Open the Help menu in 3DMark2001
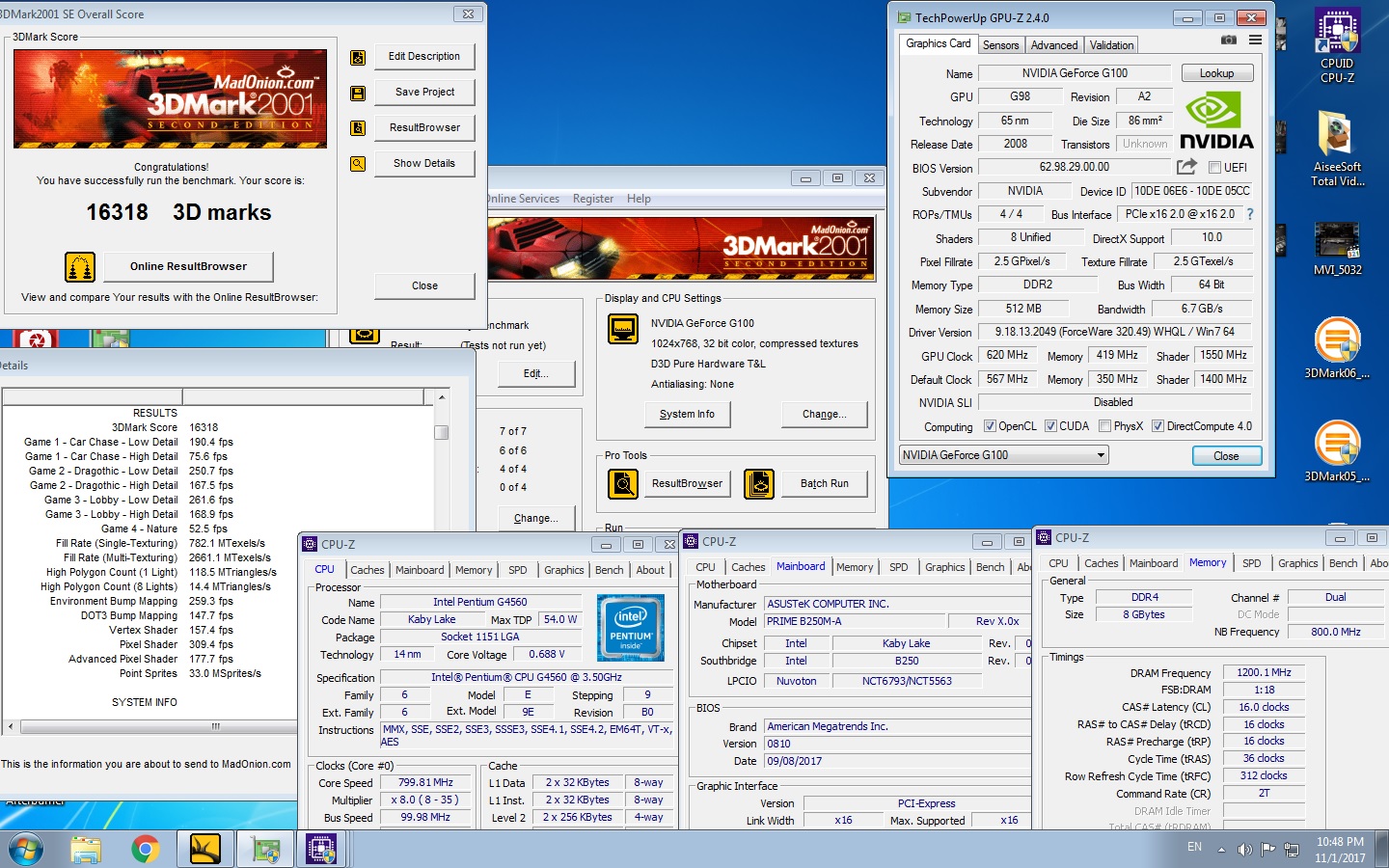The height and width of the screenshot is (868, 1389). 639,199
